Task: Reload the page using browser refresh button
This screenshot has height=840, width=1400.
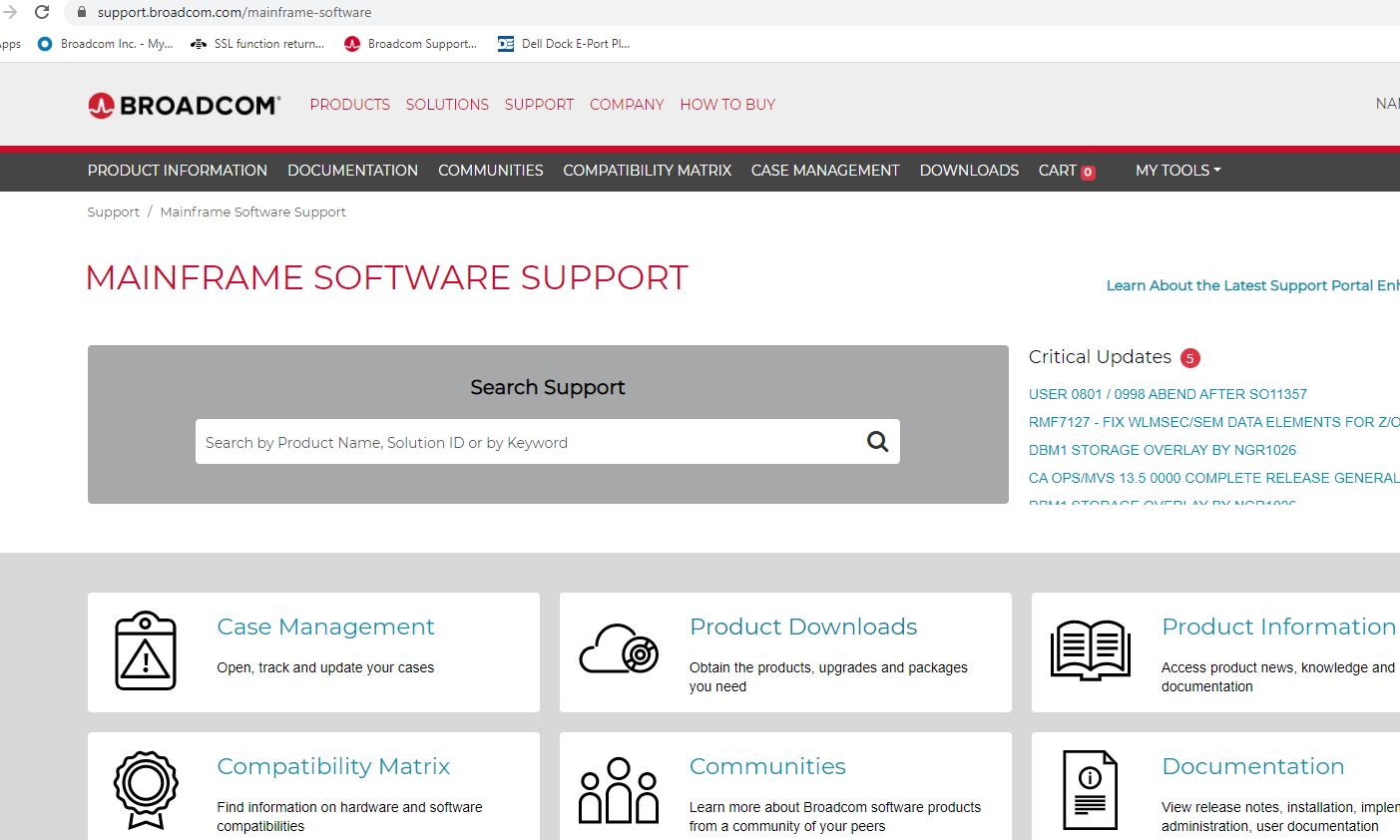Action: [x=42, y=12]
